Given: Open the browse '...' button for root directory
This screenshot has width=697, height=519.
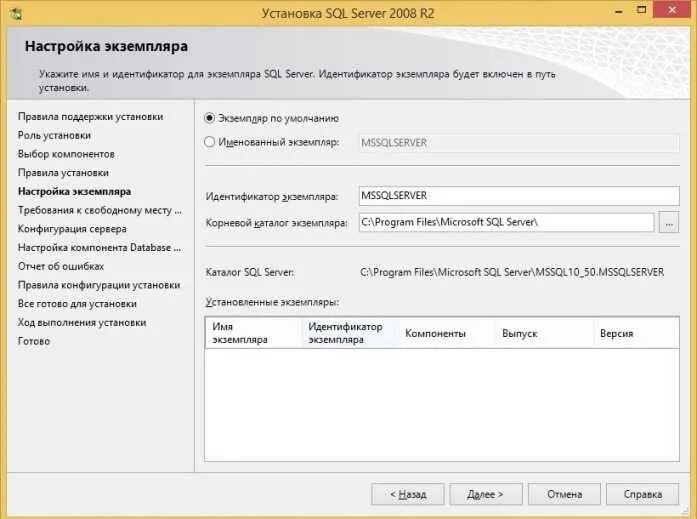Looking at the screenshot, I should click(669, 223).
